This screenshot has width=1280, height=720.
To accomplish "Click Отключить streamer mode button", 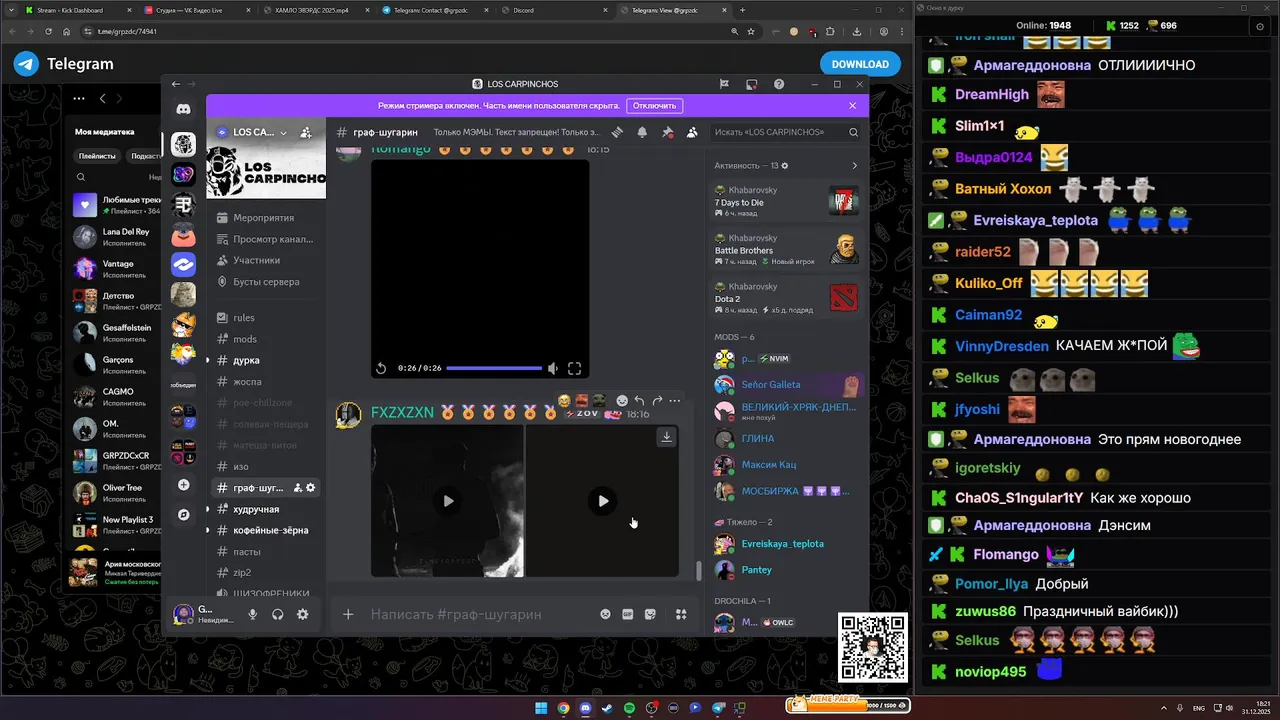I will point(655,105).
